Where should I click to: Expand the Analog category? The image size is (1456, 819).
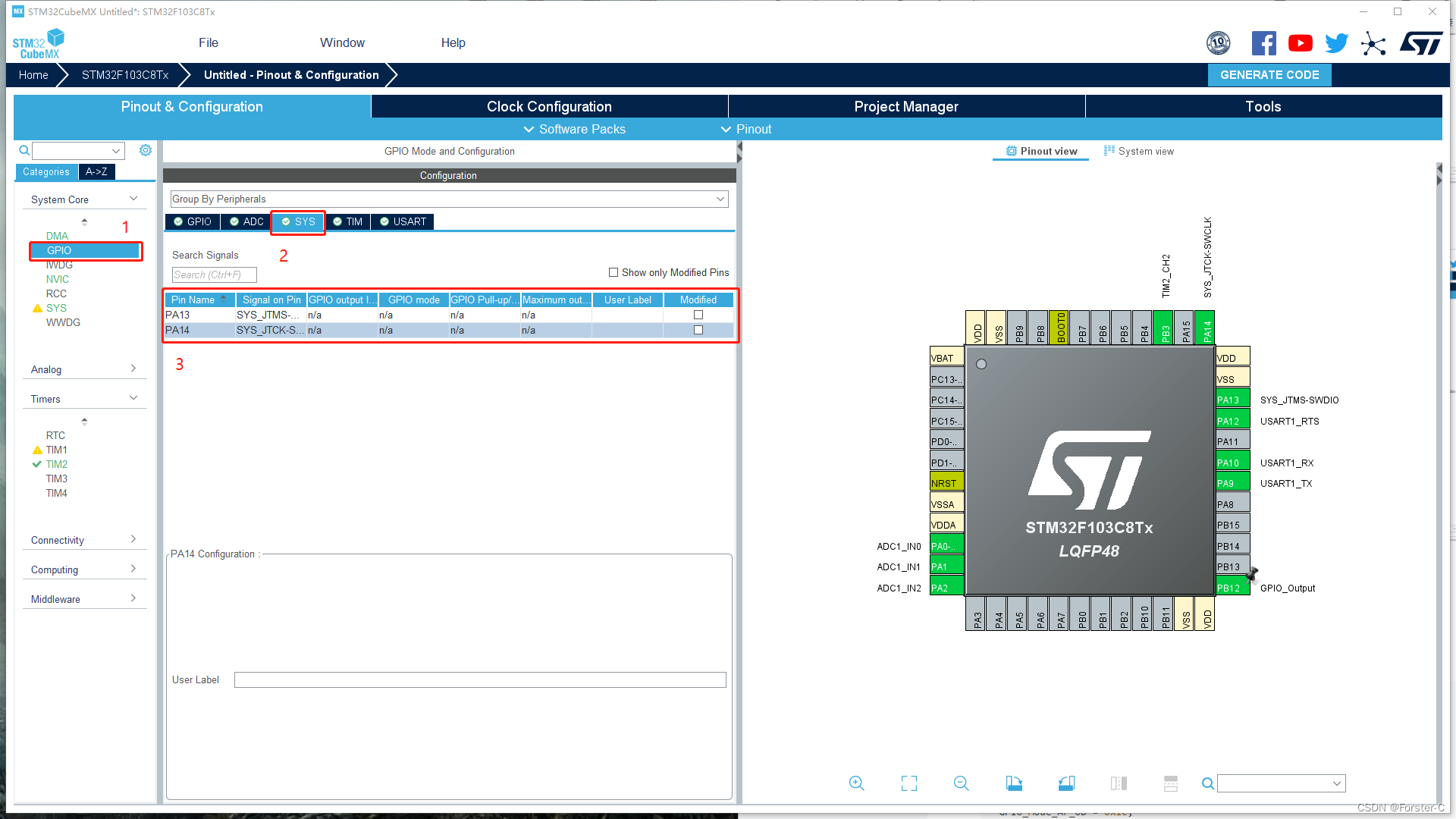[133, 369]
